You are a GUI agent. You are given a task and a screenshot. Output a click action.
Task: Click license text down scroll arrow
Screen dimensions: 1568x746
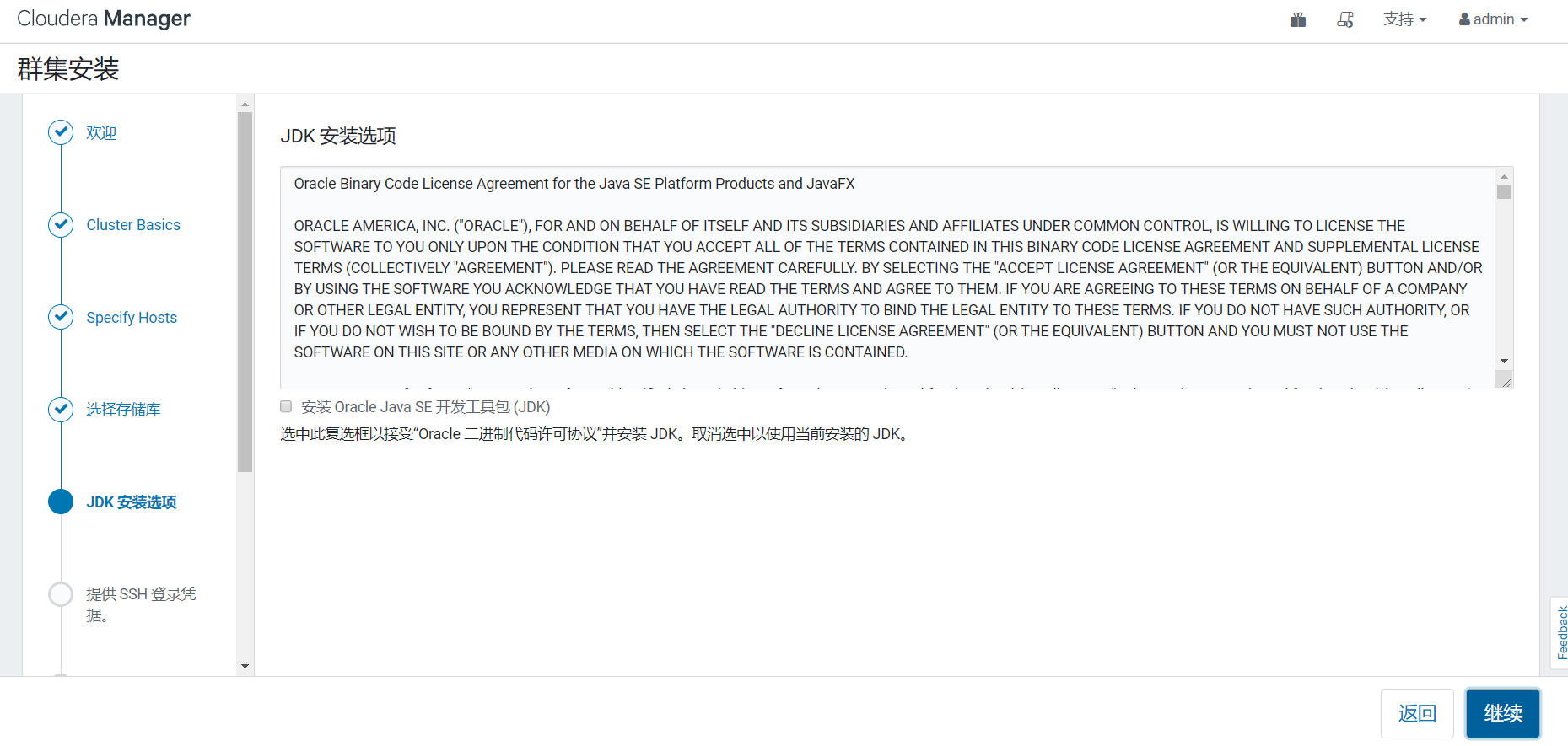1504,361
